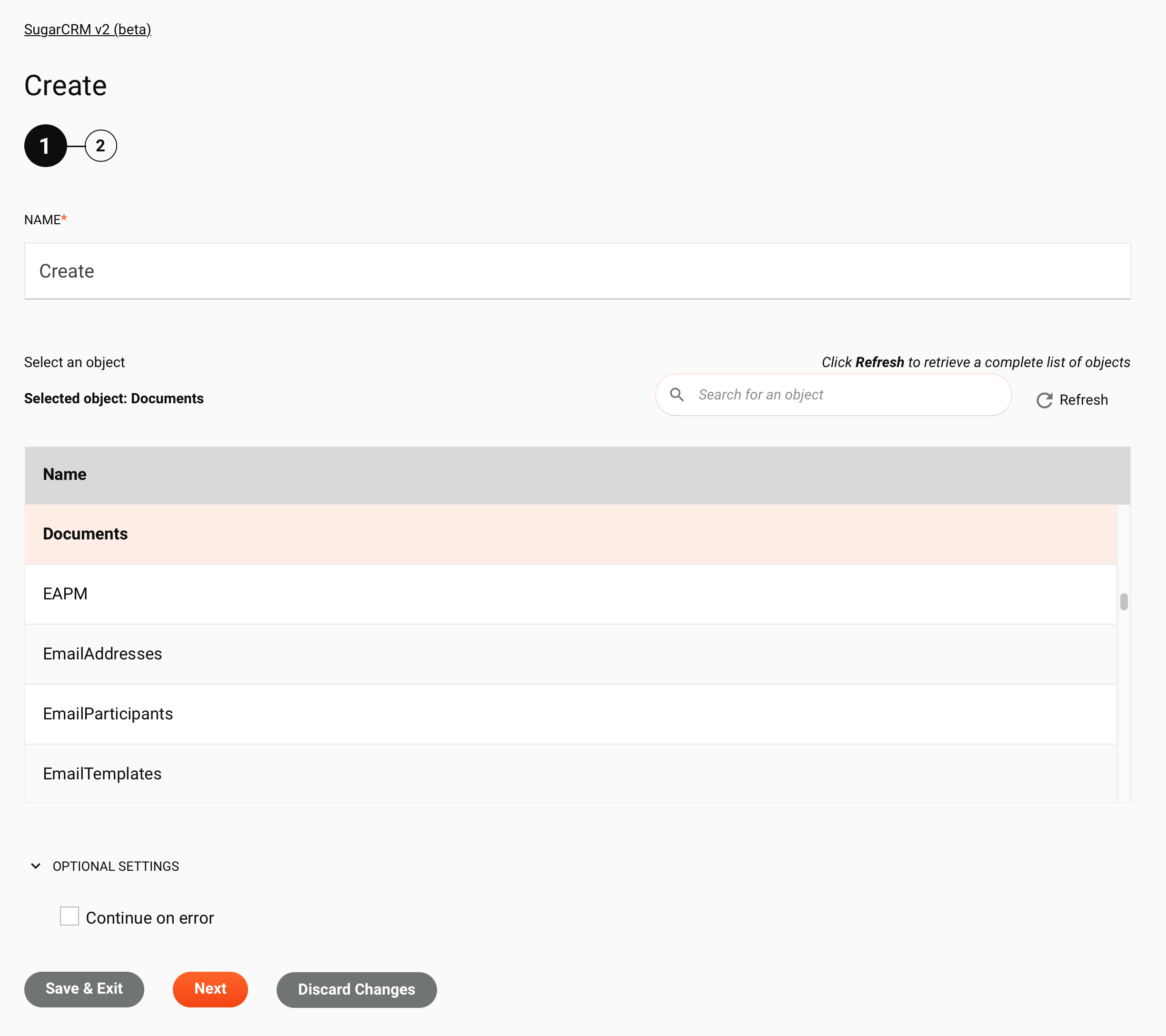
Task: Toggle the Continue on error setting off
Action: [x=69, y=916]
